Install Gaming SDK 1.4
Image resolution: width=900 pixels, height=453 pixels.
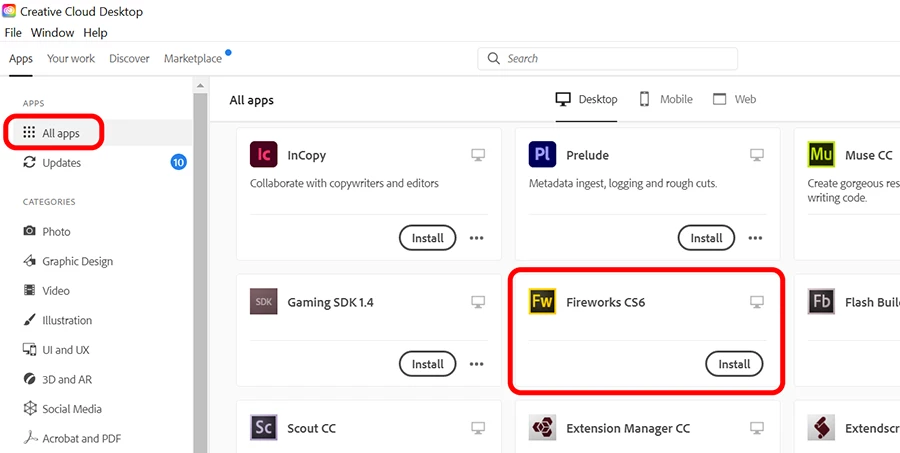(x=428, y=364)
